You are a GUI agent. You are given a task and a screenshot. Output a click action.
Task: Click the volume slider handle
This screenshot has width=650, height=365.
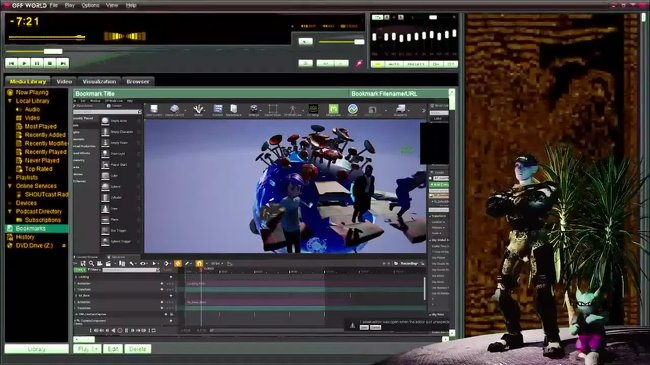(x=359, y=41)
